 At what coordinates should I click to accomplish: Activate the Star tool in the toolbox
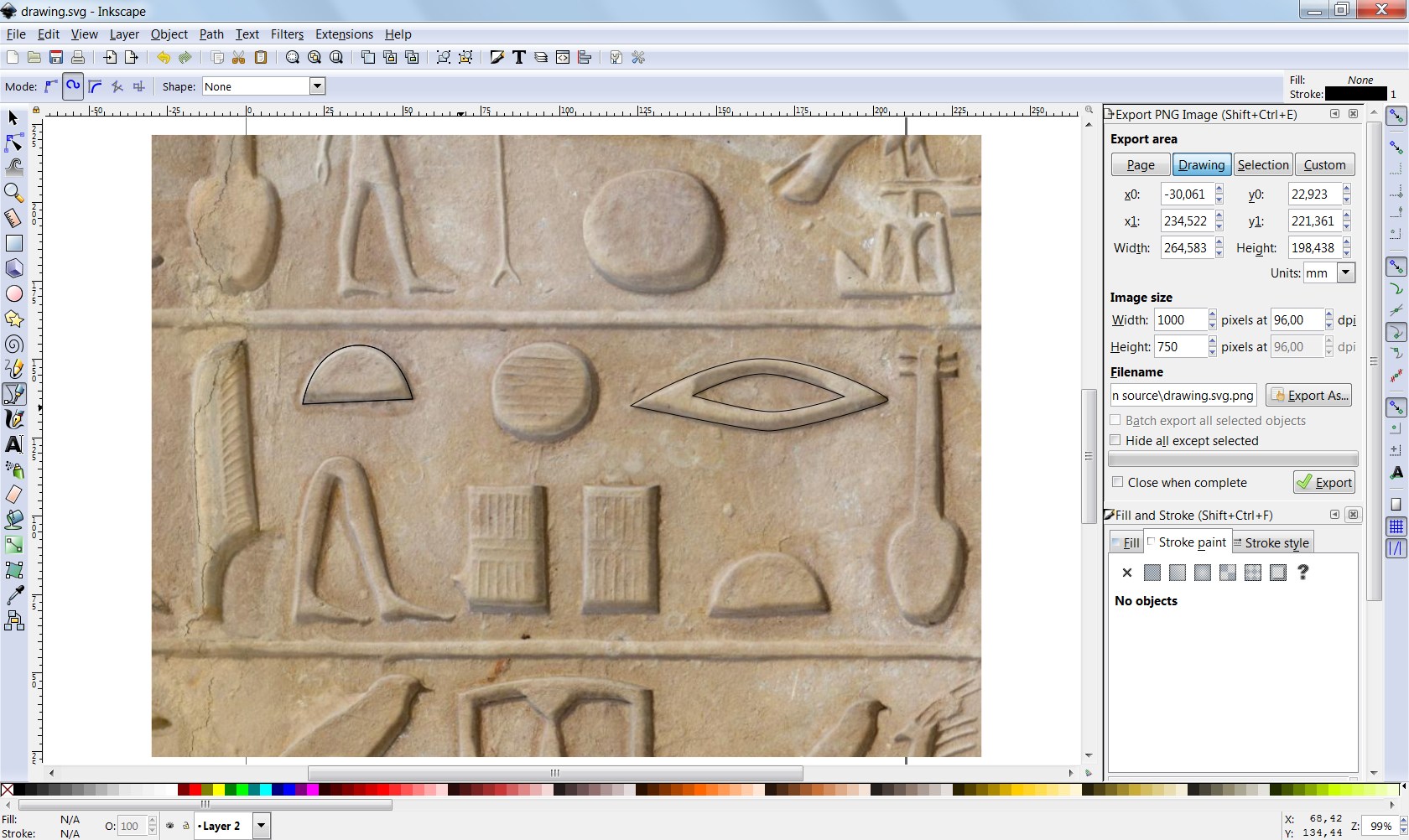[x=14, y=319]
